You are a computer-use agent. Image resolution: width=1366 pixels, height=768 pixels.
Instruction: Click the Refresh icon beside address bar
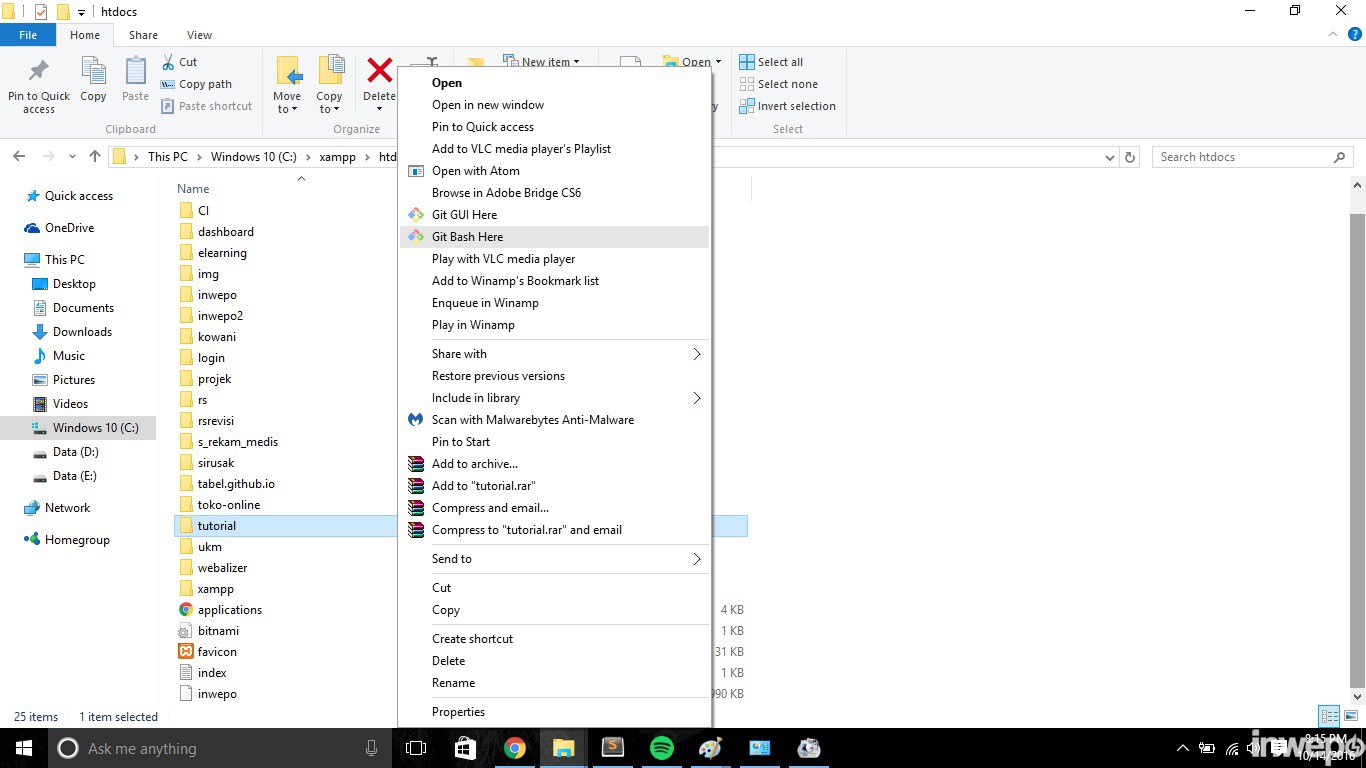click(1130, 157)
